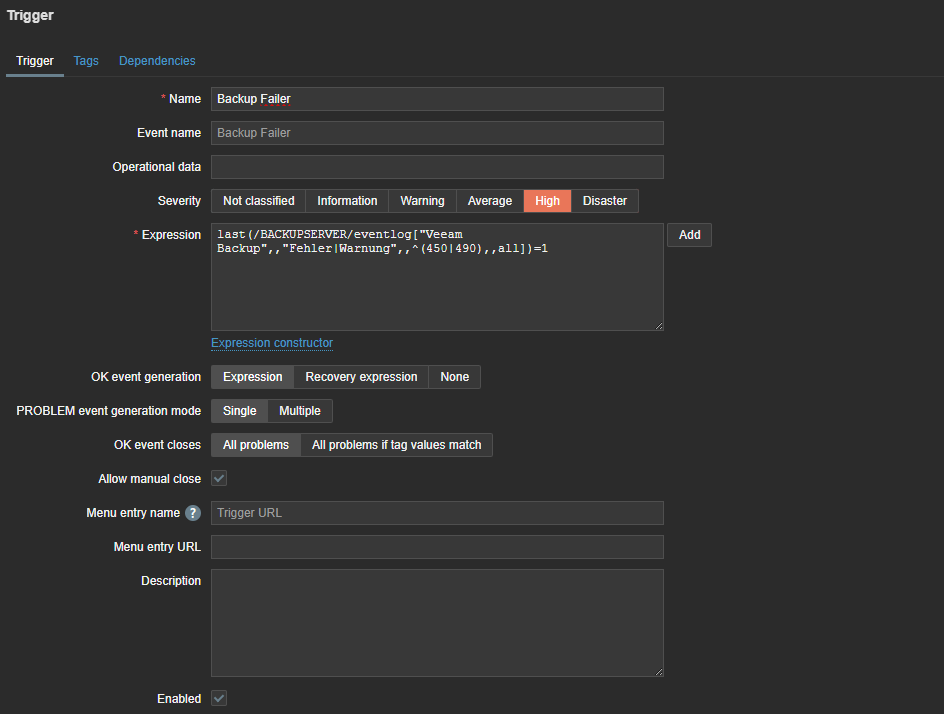Click the Add button next to Expression

coord(689,235)
